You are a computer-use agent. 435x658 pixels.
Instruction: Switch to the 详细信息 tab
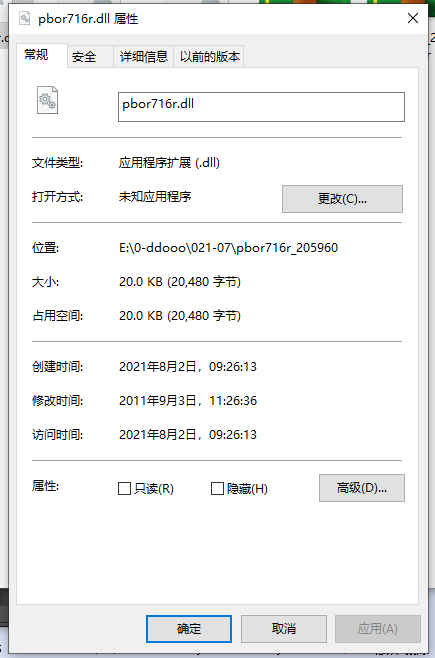143,56
